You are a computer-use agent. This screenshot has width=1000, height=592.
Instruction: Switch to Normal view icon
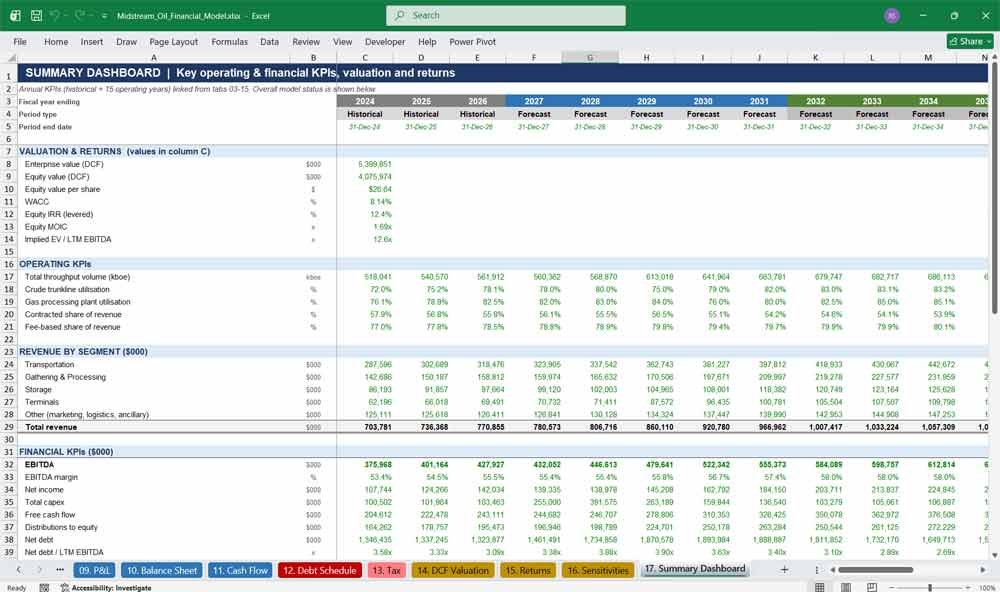coord(820,587)
